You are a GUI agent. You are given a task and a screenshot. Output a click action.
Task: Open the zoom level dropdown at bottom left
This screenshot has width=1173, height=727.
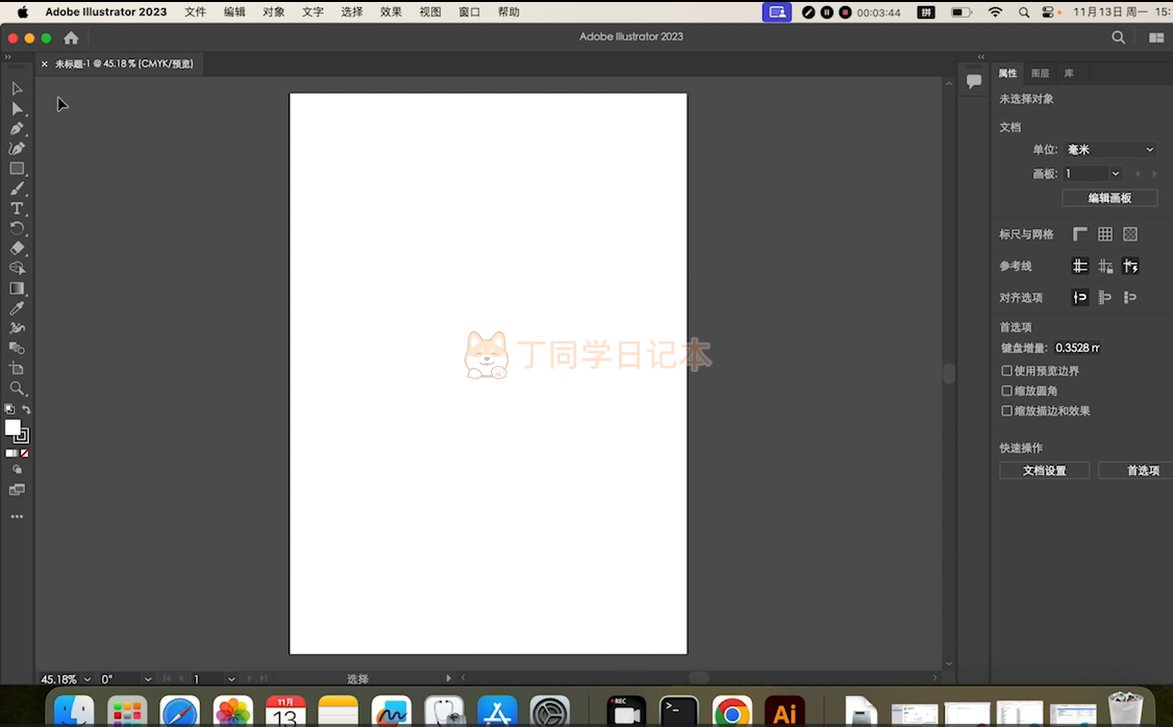coord(86,679)
